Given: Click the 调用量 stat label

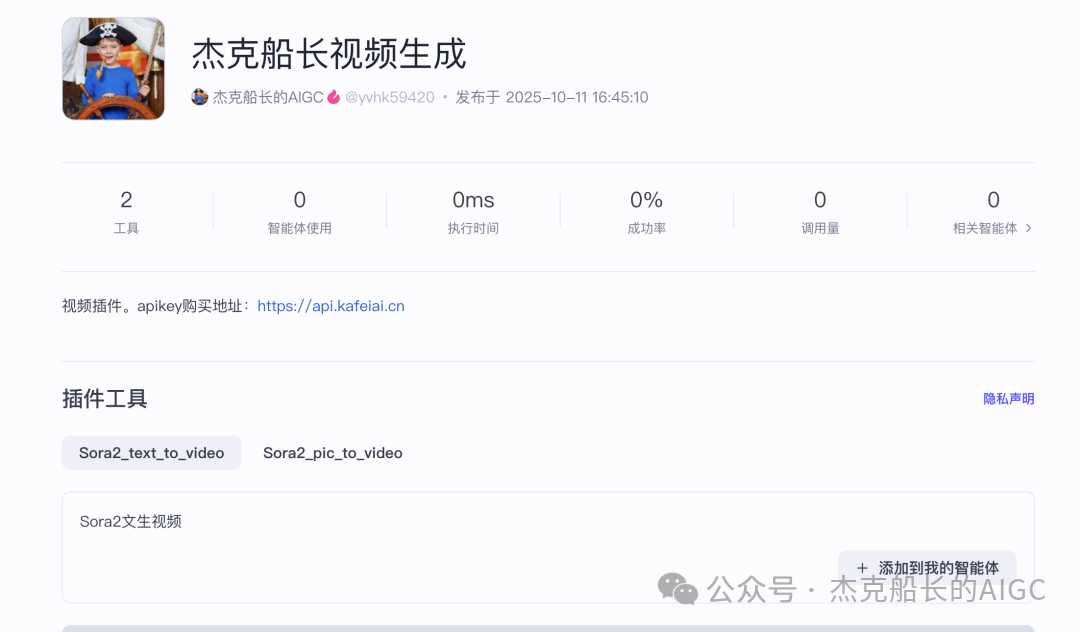Looking at the screenshot, I should [x=820, y=228].
